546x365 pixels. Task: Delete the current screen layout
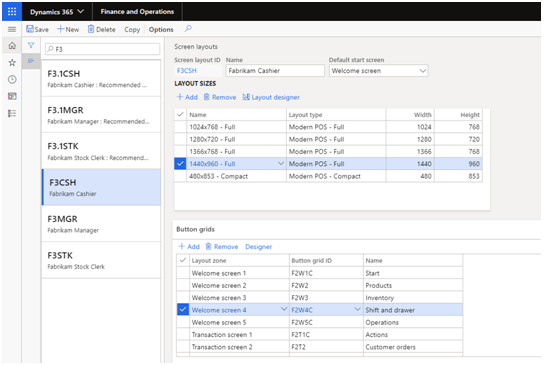point(102,30)
